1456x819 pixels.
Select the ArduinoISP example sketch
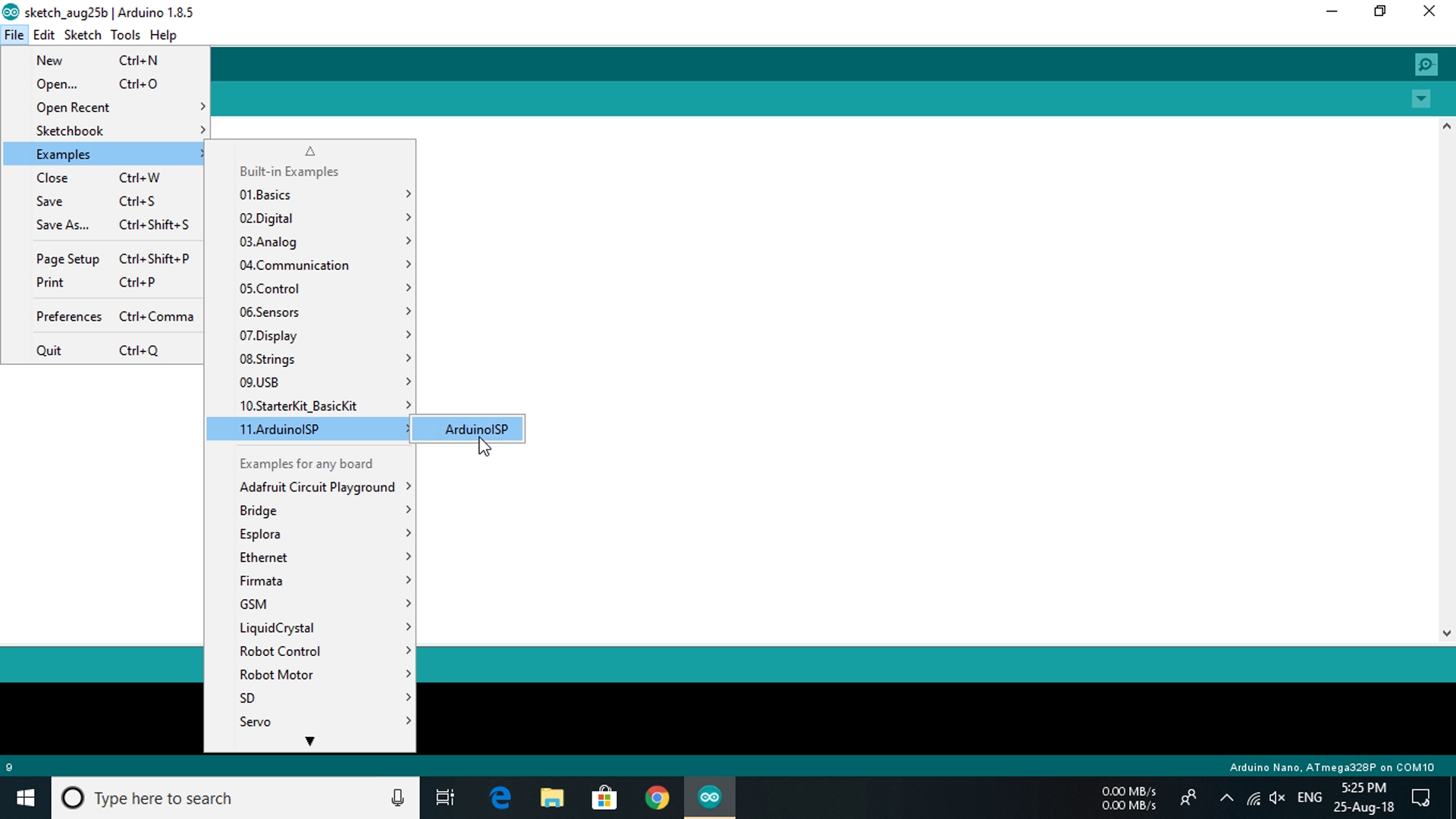476,429
